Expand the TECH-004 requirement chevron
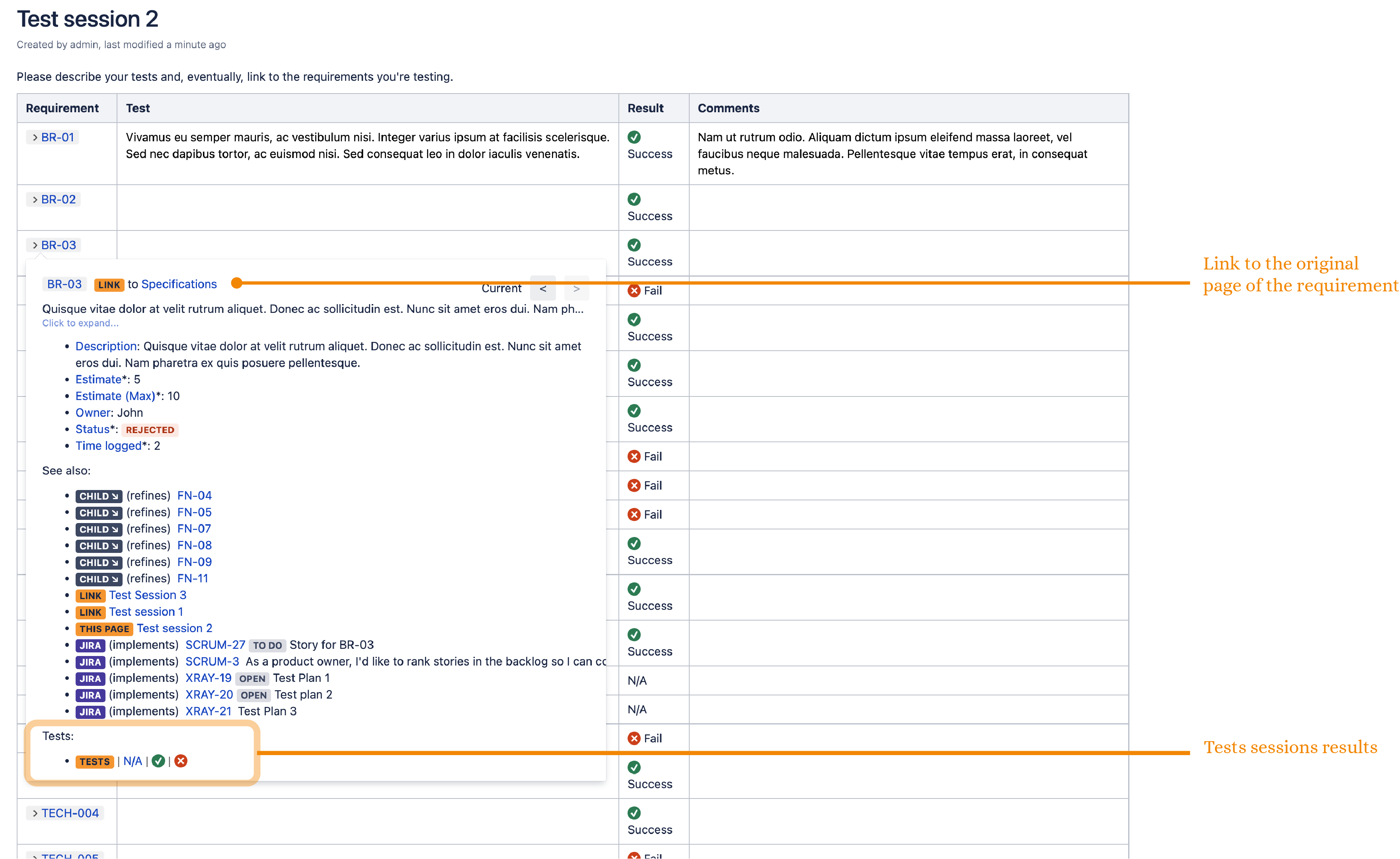Viewport: 1400px width, 859px height. click(35, 814)
